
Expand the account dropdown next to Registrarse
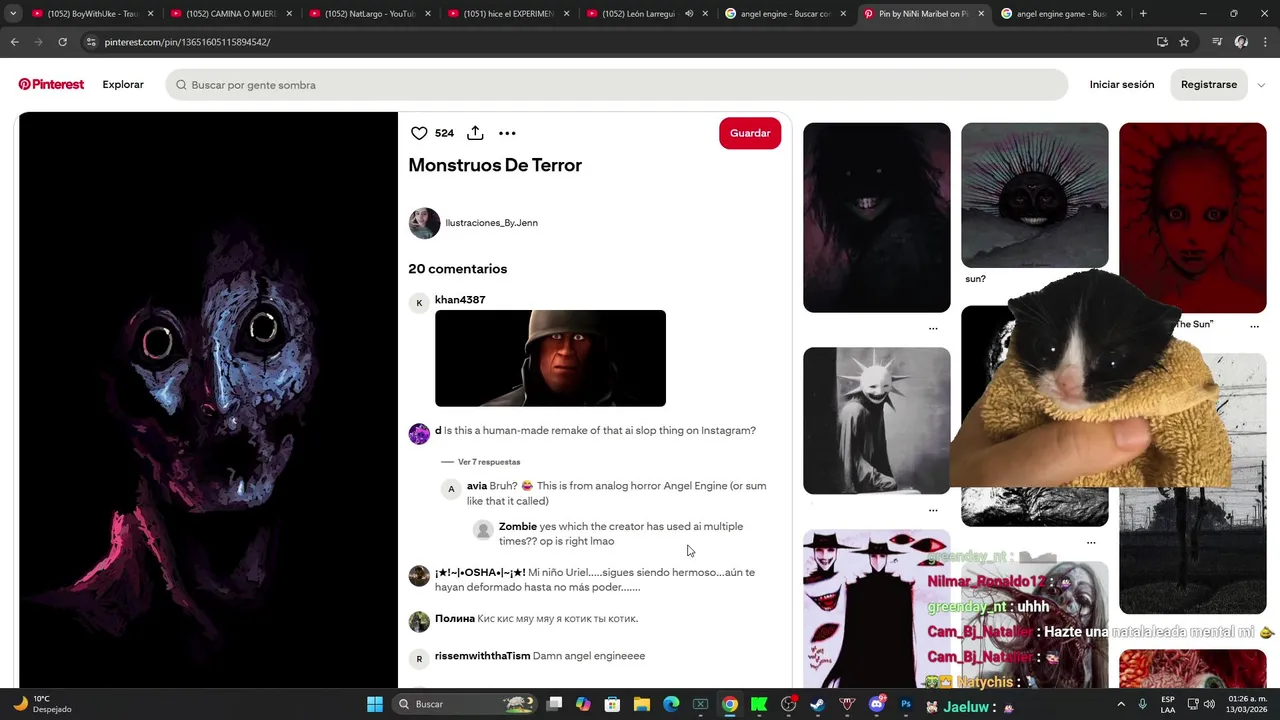pyautogui.click(x=1261, y=85)
